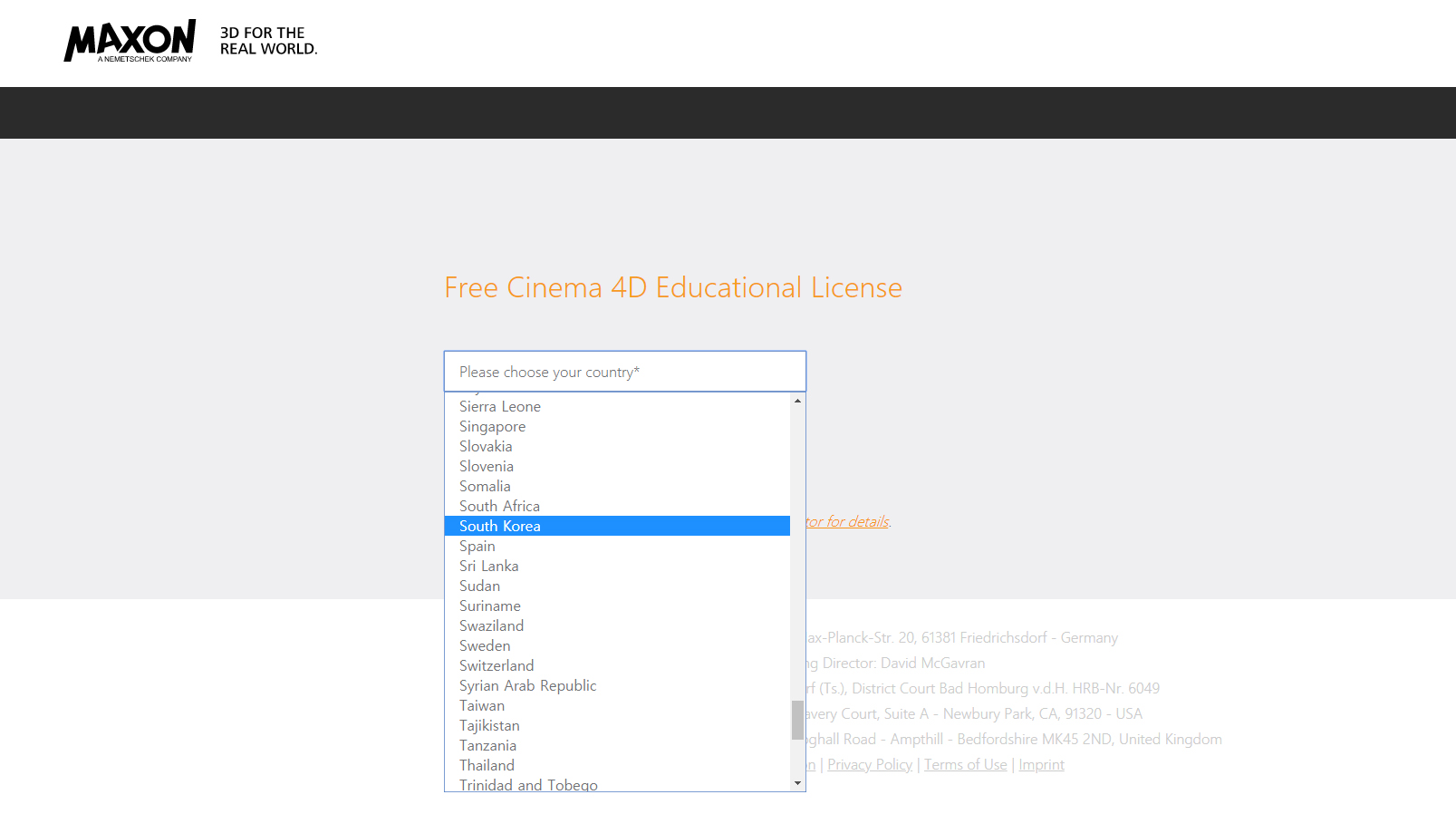Choose Singapore in the country list

click(x=617, y=426)
